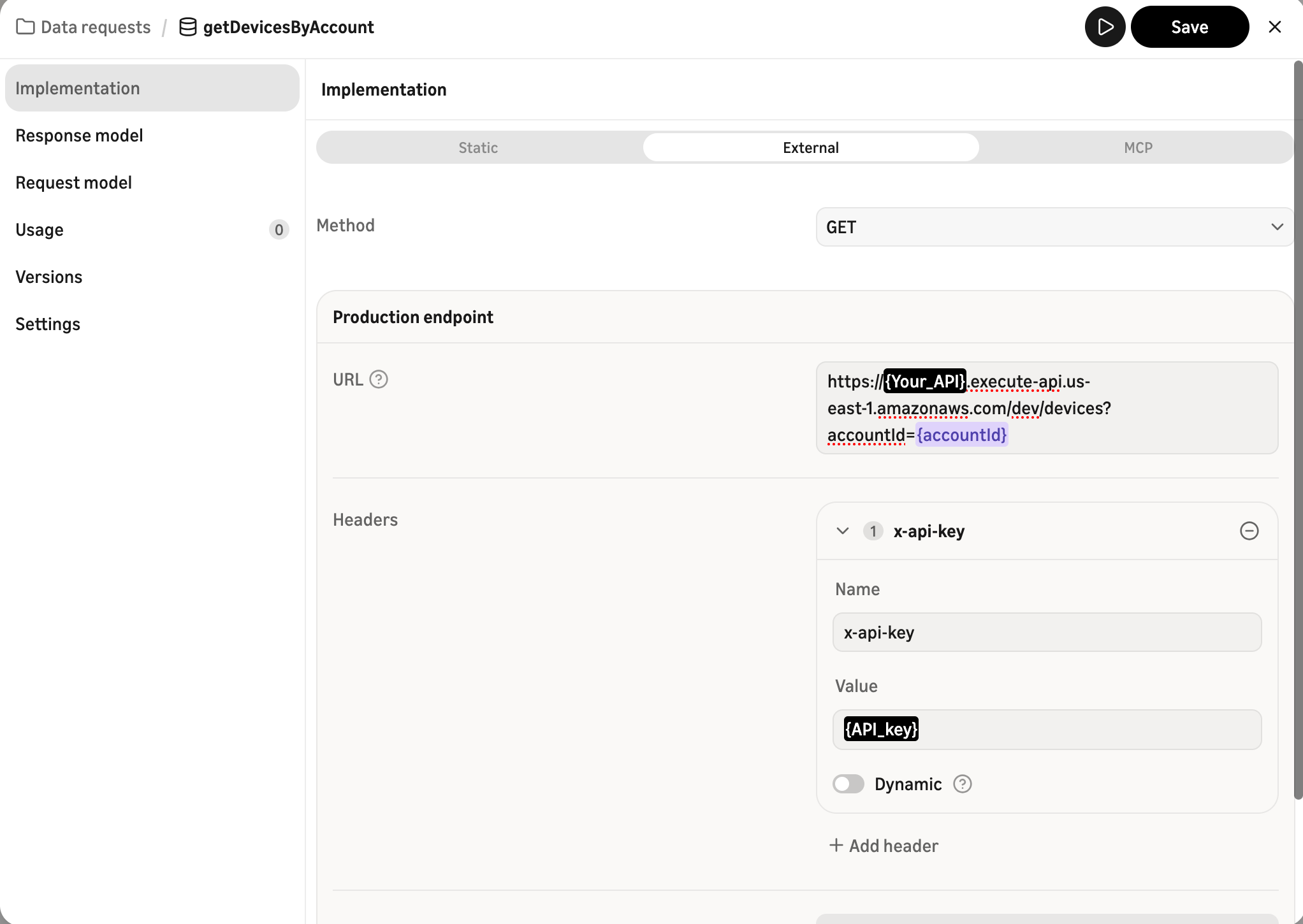
Task: Click the {Your_API} token in URL
Action: [925, 381]
